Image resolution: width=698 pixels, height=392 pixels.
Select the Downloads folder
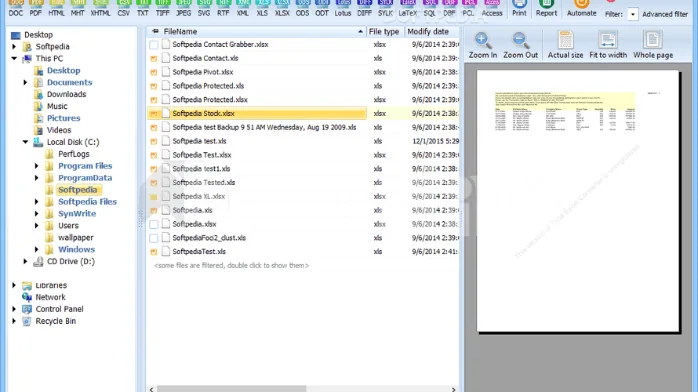(66, 94)
